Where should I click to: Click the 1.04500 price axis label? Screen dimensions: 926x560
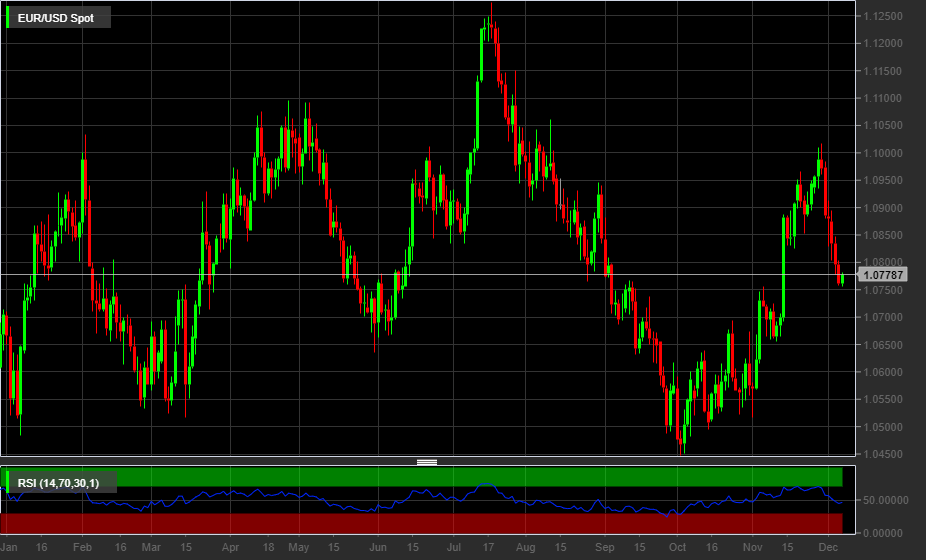pyautogui.click(x=883, y=454)
